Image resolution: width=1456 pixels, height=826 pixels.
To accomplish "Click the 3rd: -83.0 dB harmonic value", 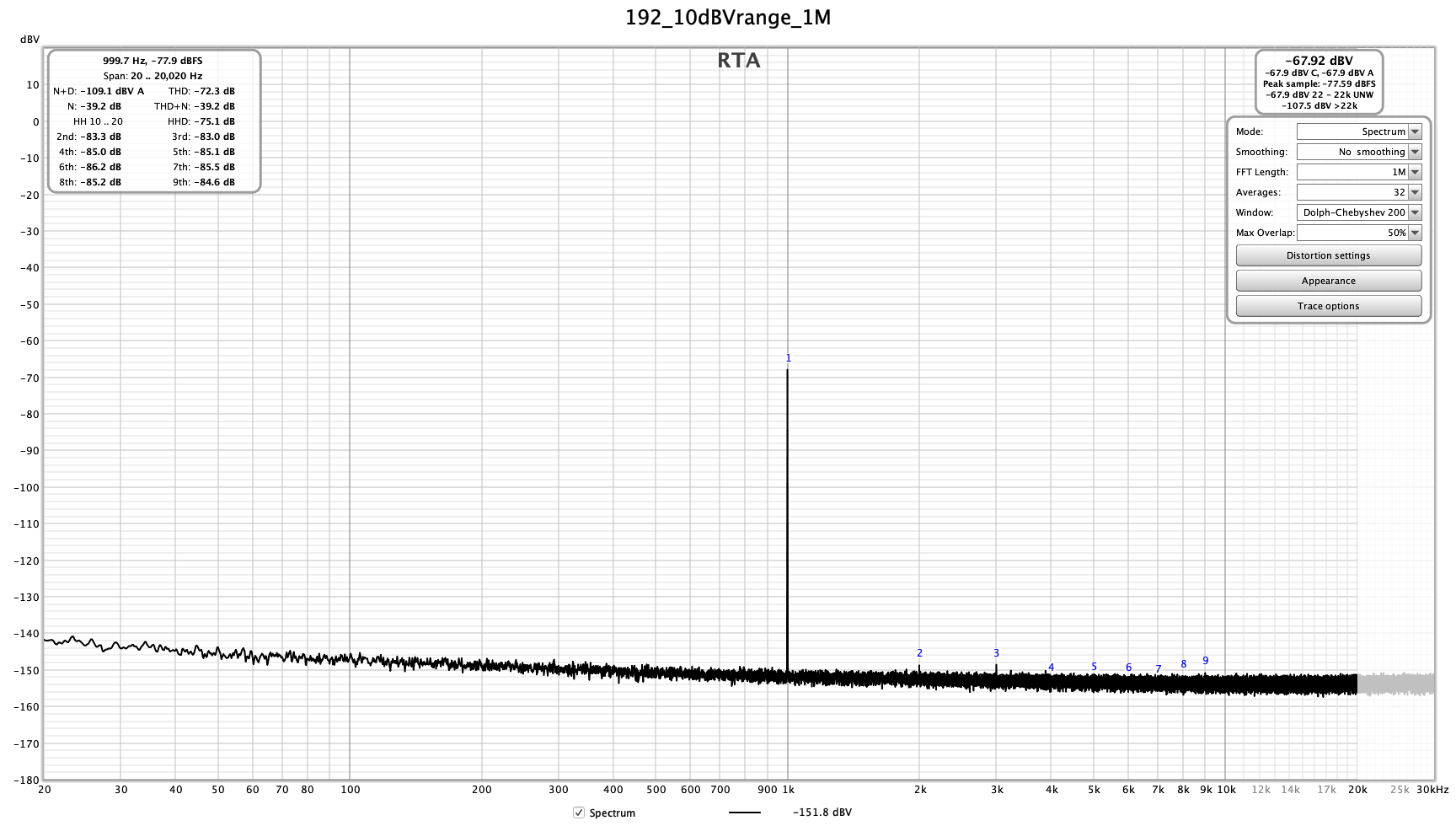I will [203, 137].
